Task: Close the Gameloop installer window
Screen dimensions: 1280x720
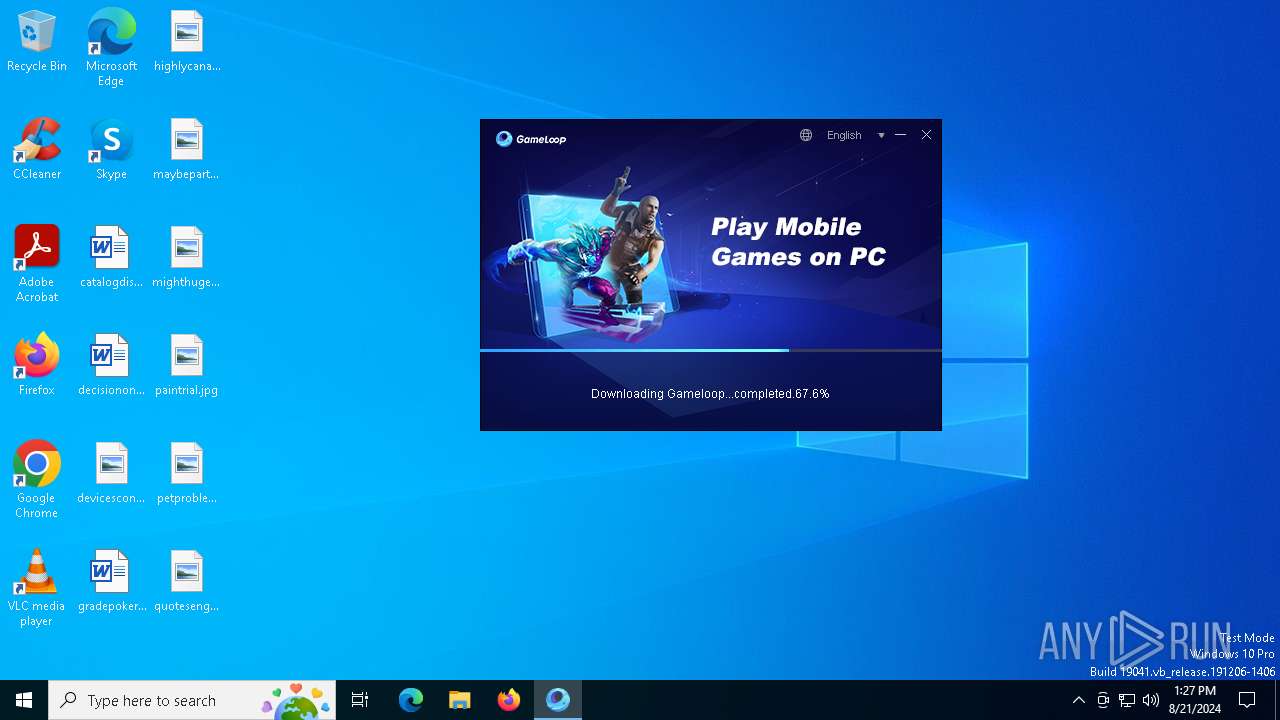Action: pos(927,135)
